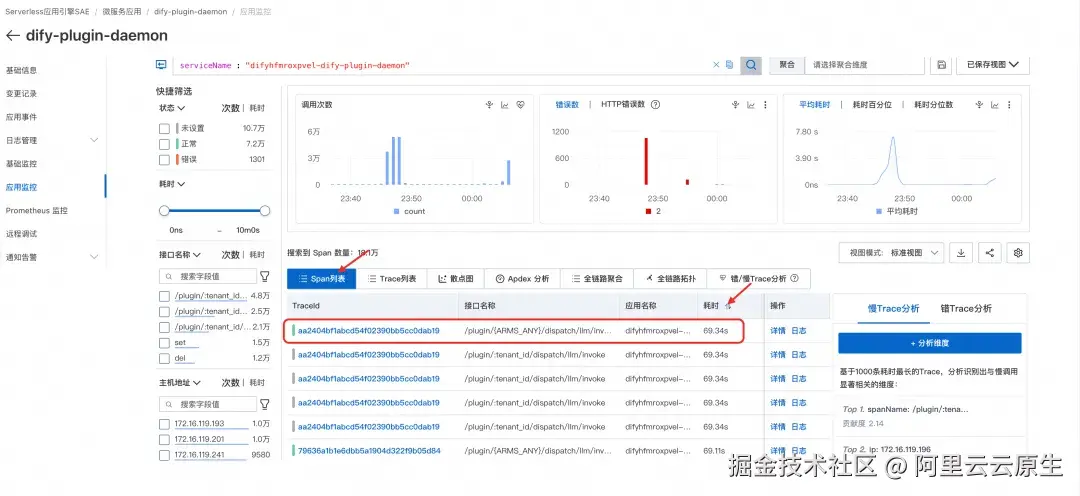Check host 172.16.119.241 filter
1080x496 pixels.
[x=164, y=455]
